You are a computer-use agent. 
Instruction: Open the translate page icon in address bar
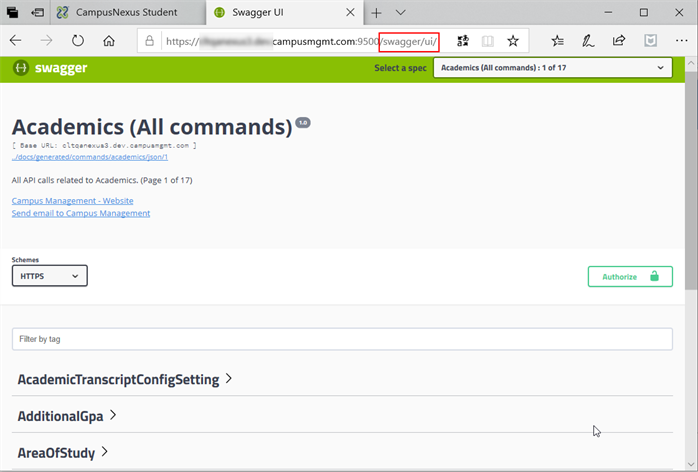tap(463, 41)
